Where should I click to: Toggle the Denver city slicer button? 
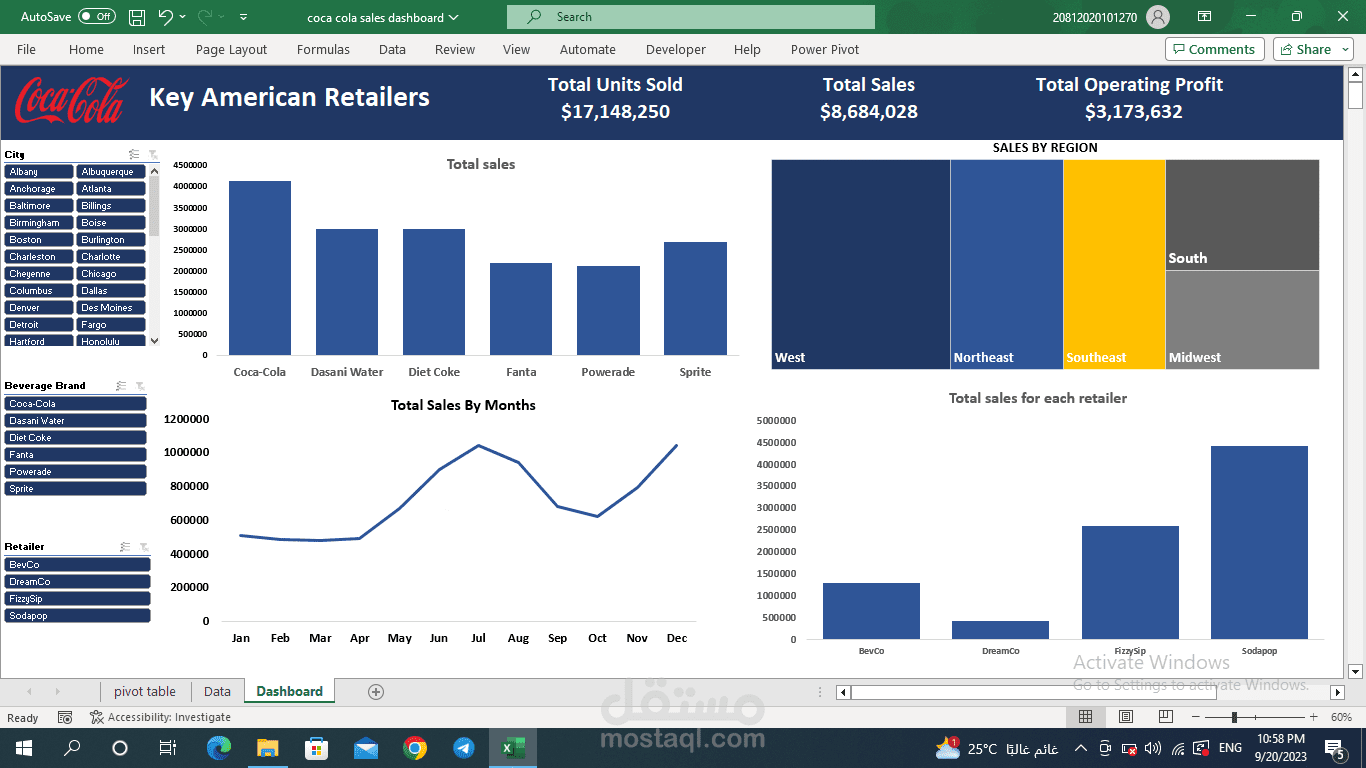39,308
